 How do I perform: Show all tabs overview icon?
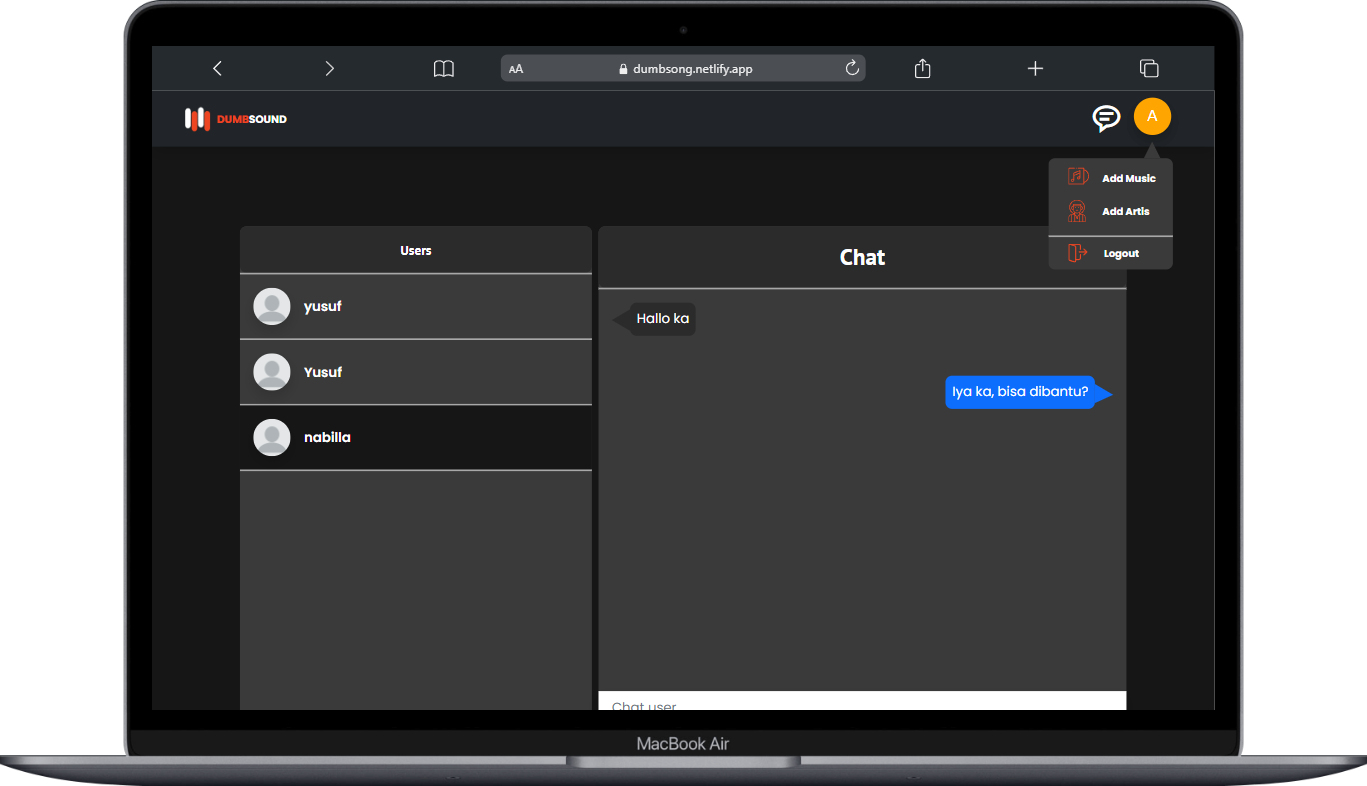[1149, 68]
